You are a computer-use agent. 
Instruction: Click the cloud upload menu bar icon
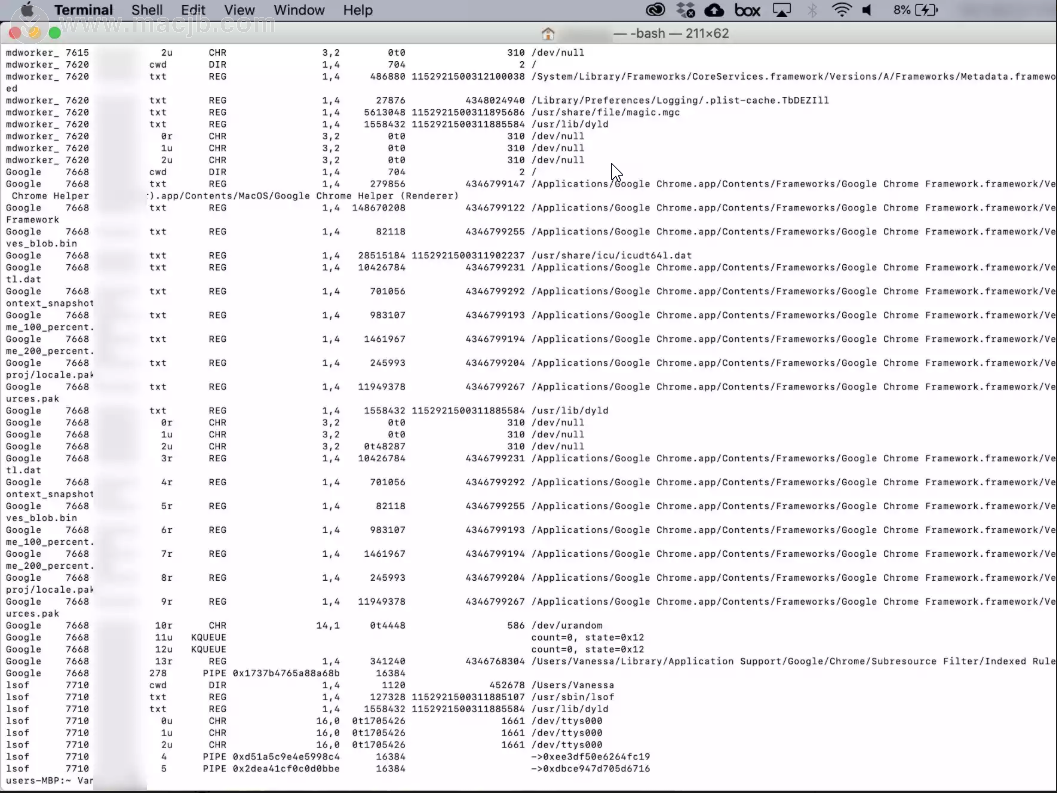click(x=715, y=10)
